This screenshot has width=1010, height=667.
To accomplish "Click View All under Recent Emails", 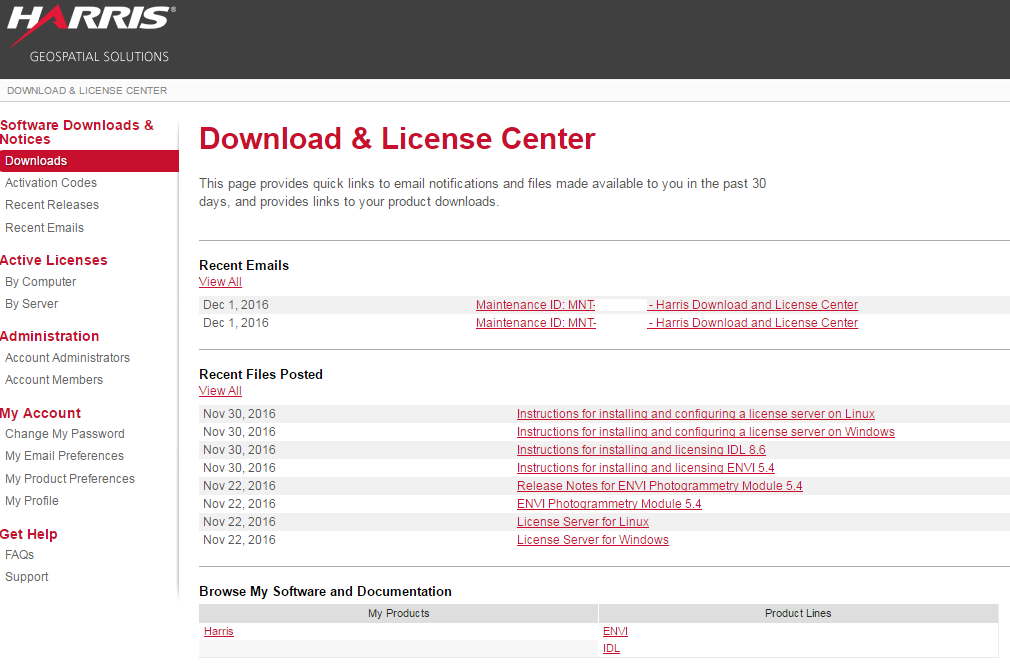I will coord(220,282).
